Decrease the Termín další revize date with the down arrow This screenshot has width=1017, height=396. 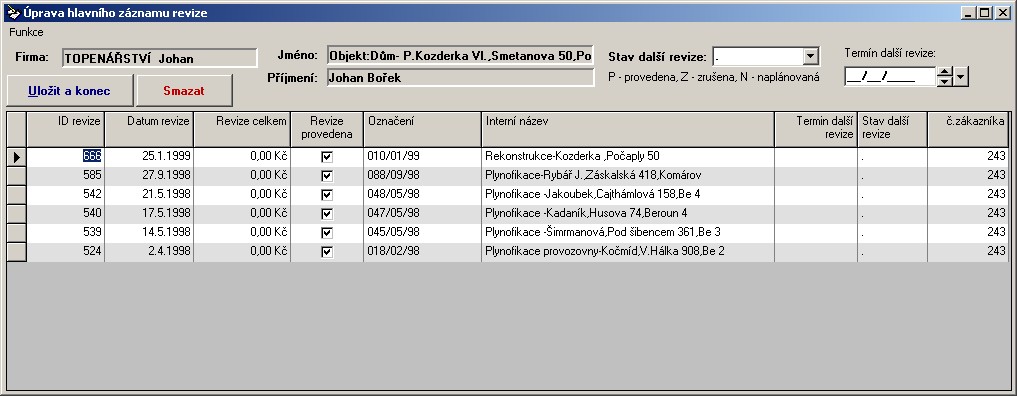[x=945, y=81]
